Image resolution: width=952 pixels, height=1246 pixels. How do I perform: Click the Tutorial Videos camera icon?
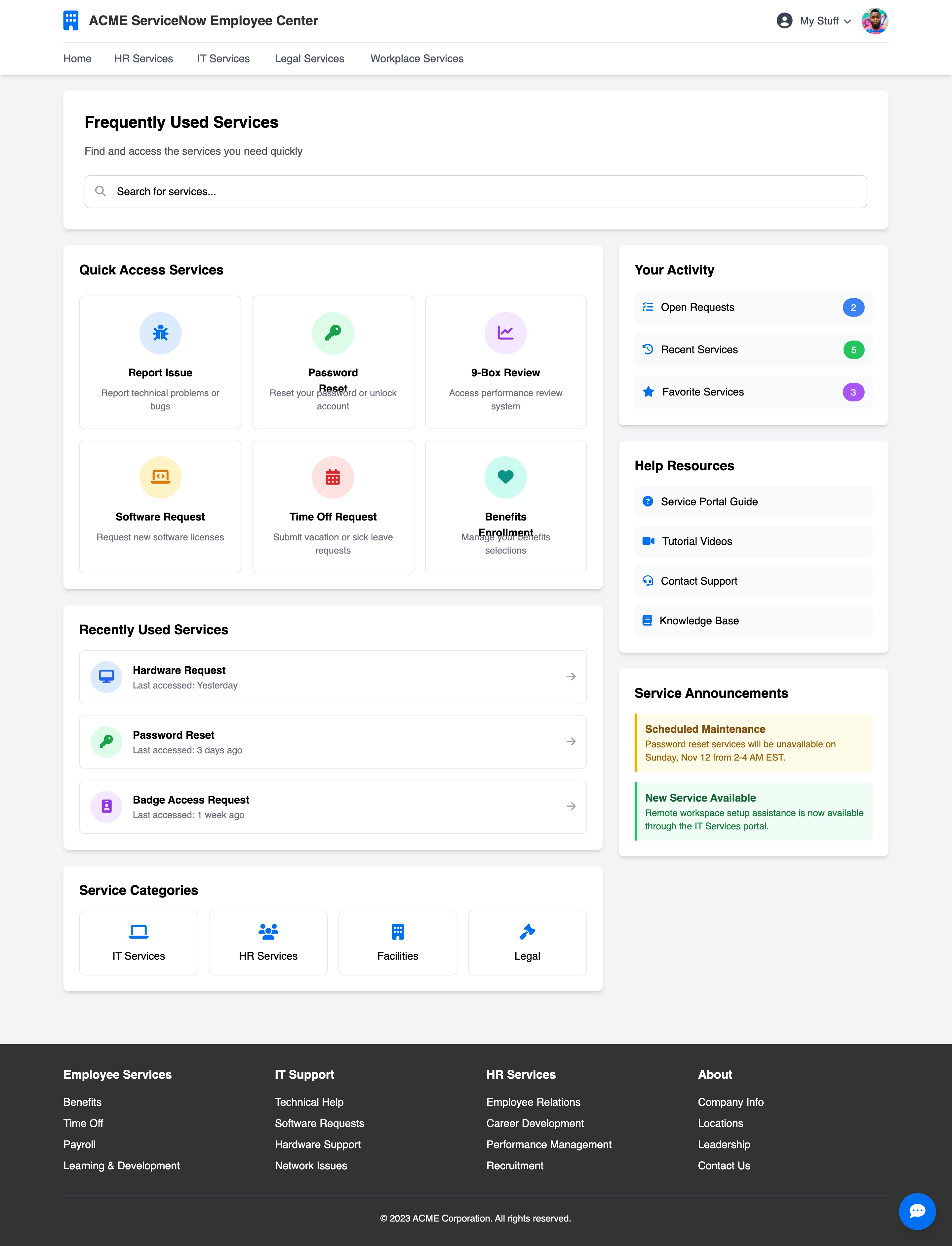click(648, 541)
